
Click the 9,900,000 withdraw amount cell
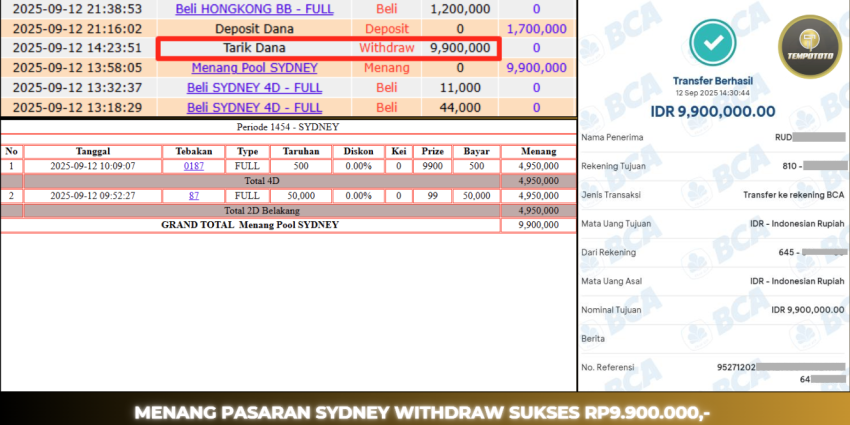[x=460, y=48]
